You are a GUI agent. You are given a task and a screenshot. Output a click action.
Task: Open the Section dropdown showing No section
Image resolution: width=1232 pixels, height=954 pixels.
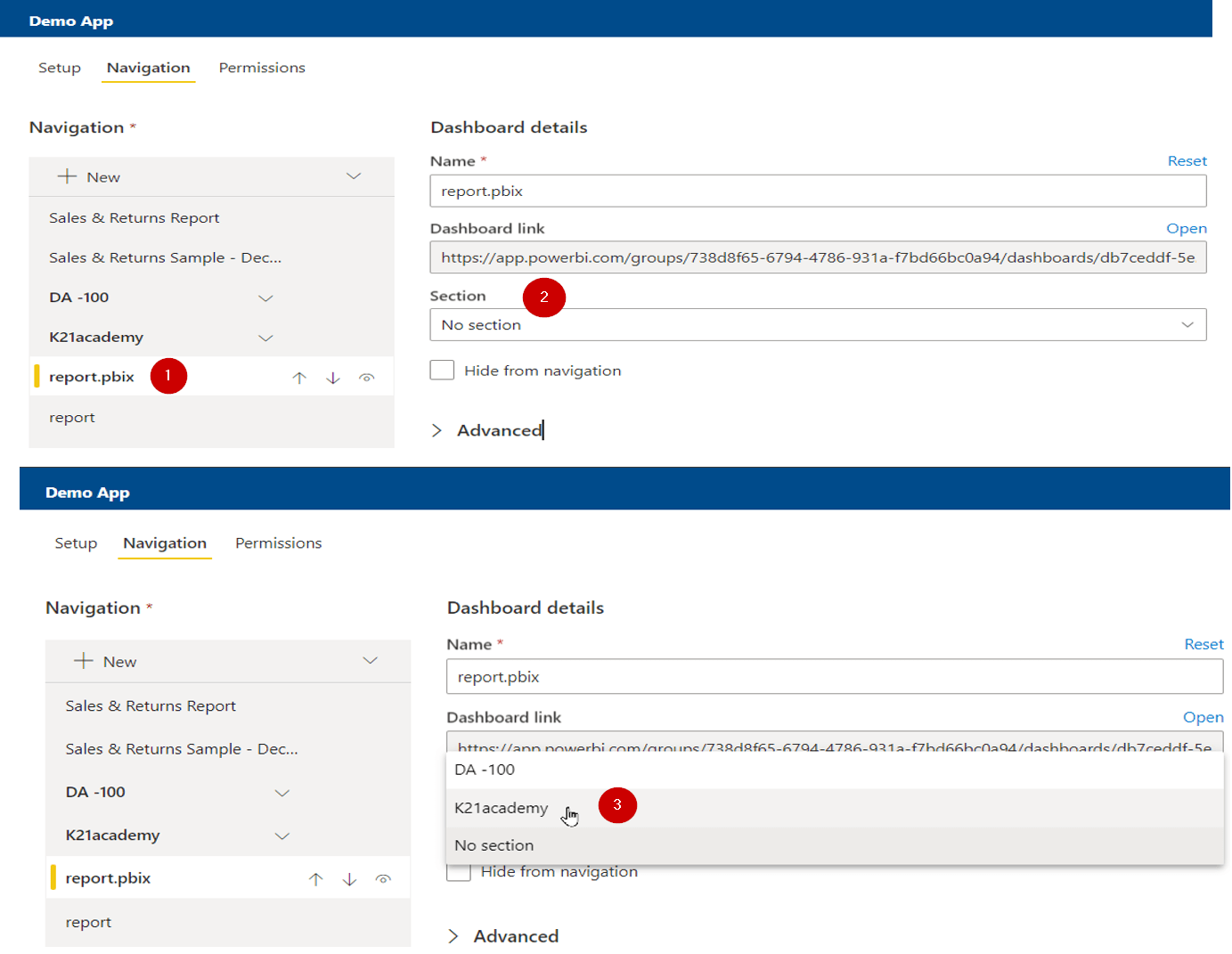click(x=817, y=324)
